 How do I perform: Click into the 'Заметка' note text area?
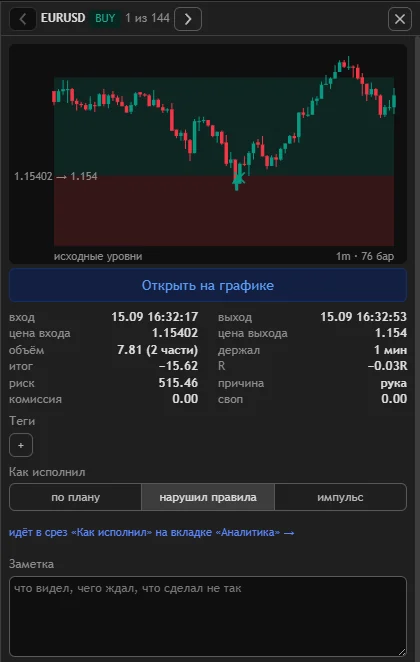pyautogui.click(x=208, y=616)
